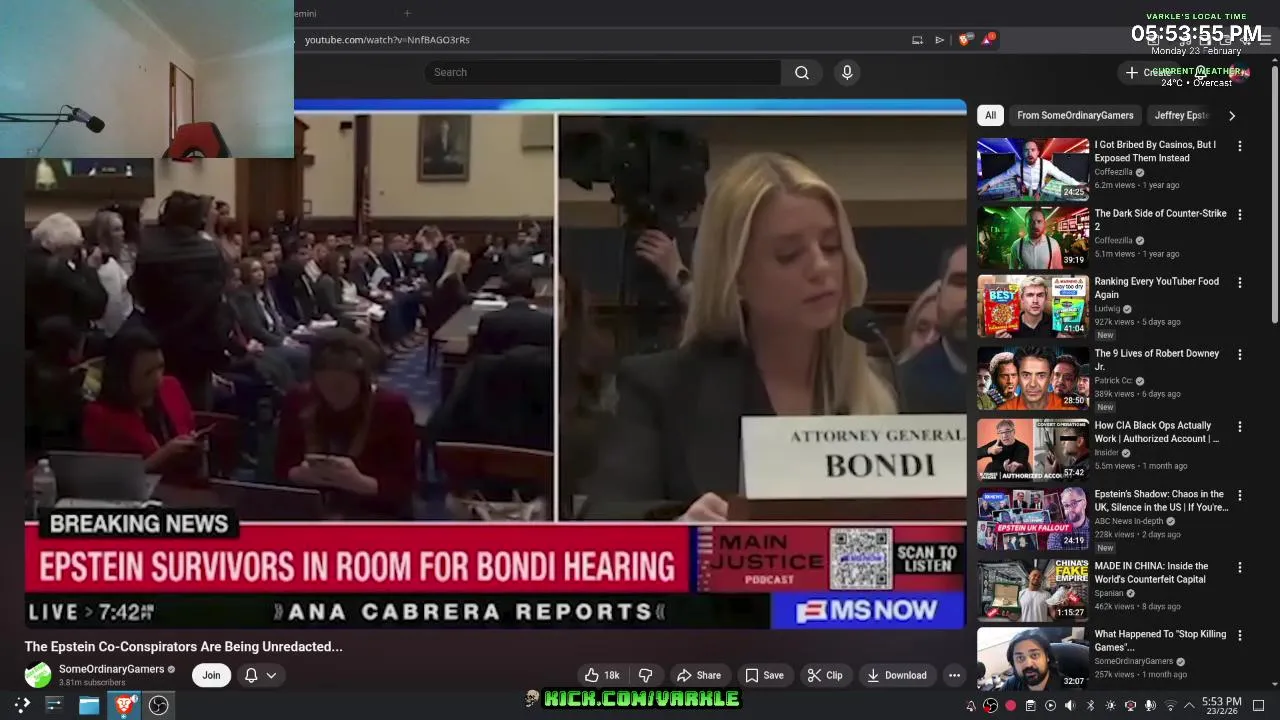The height and width of the screenshot is (720, 1280).
Task: Click the task manager window icon in taskbar
Action: pyautogui.click(x=54, y=705)
